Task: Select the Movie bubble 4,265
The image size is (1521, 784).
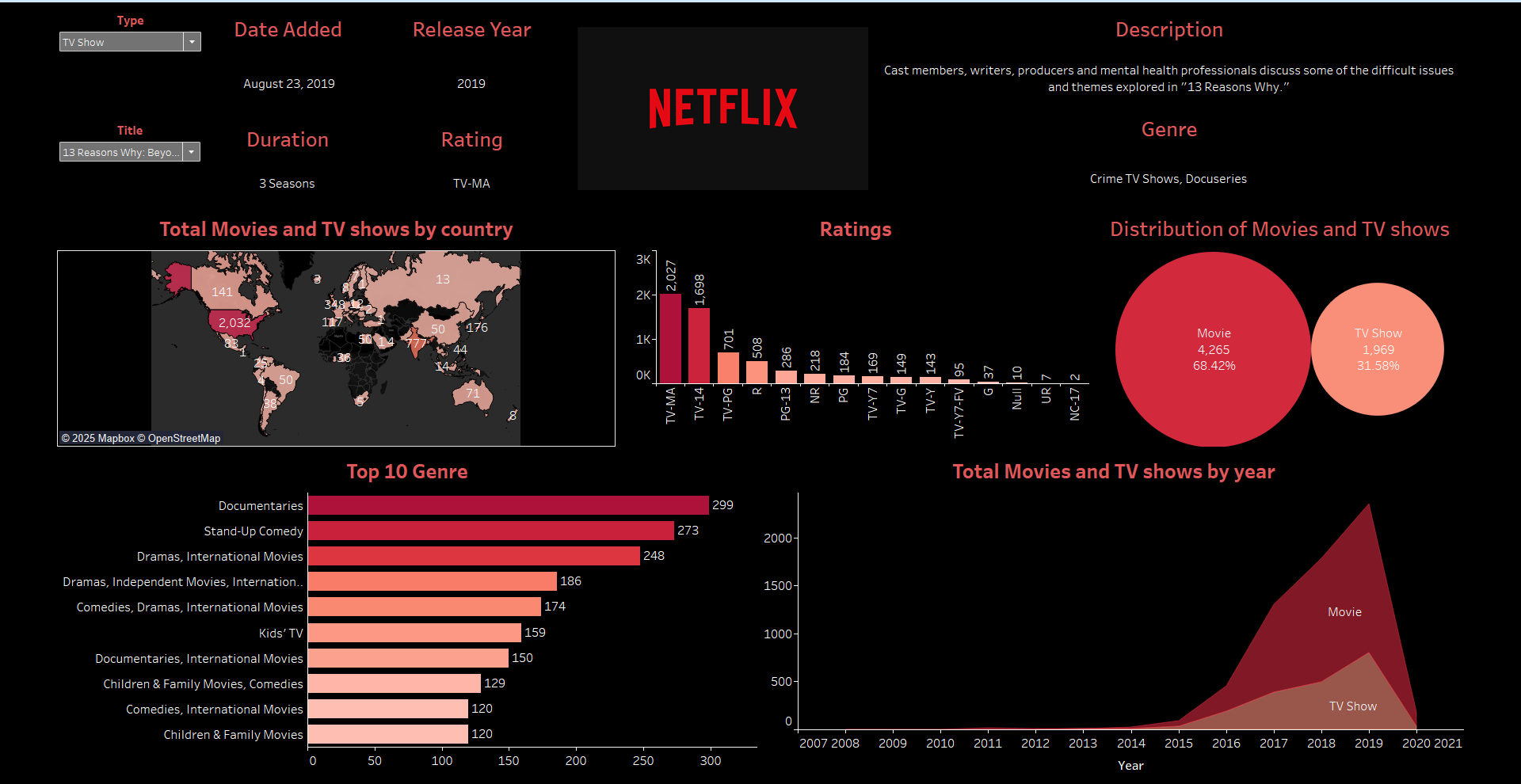Action: 1213,349
